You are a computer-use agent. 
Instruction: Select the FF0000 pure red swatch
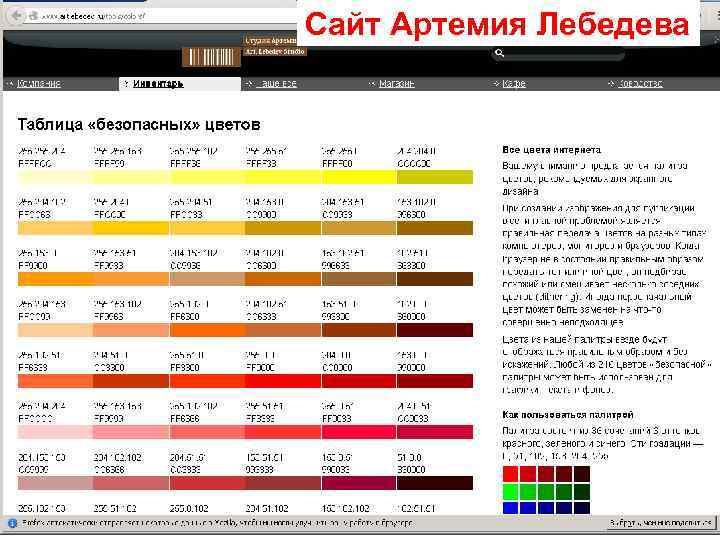tap(283, 381)
